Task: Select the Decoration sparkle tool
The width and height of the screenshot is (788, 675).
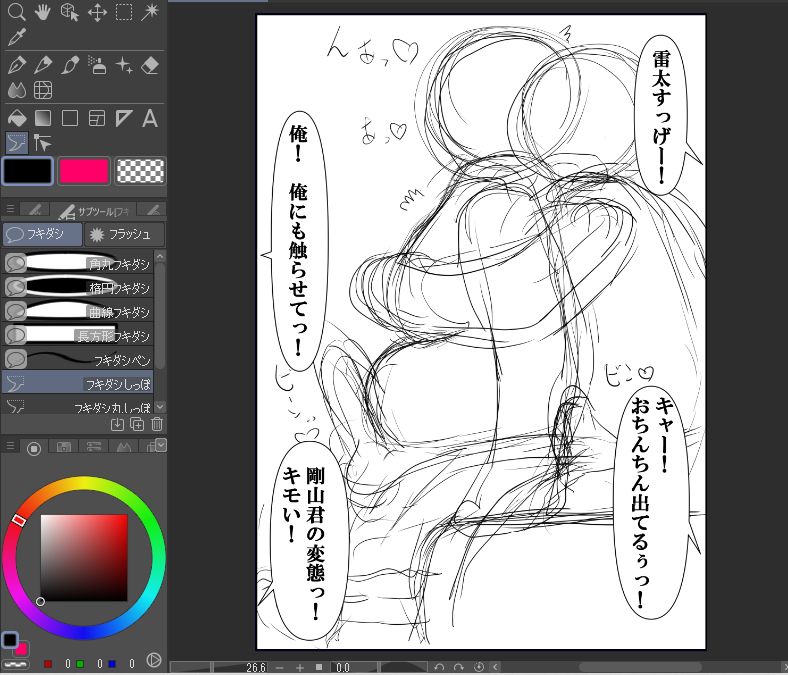Action: pos(124,65)
